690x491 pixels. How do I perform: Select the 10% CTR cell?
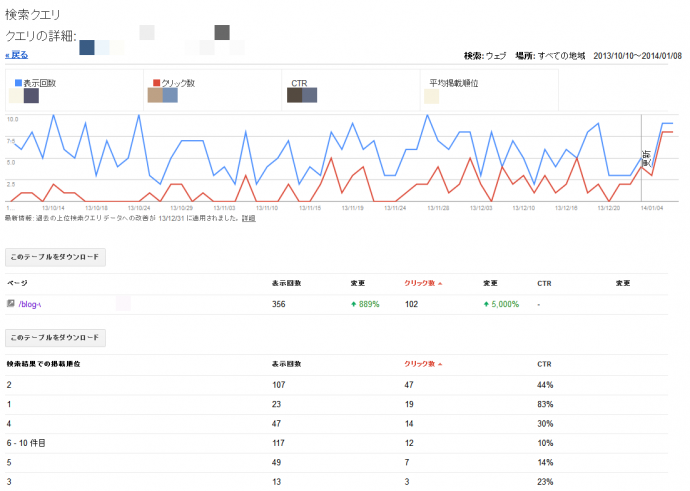pyautogui.click(x=545, y=443)
